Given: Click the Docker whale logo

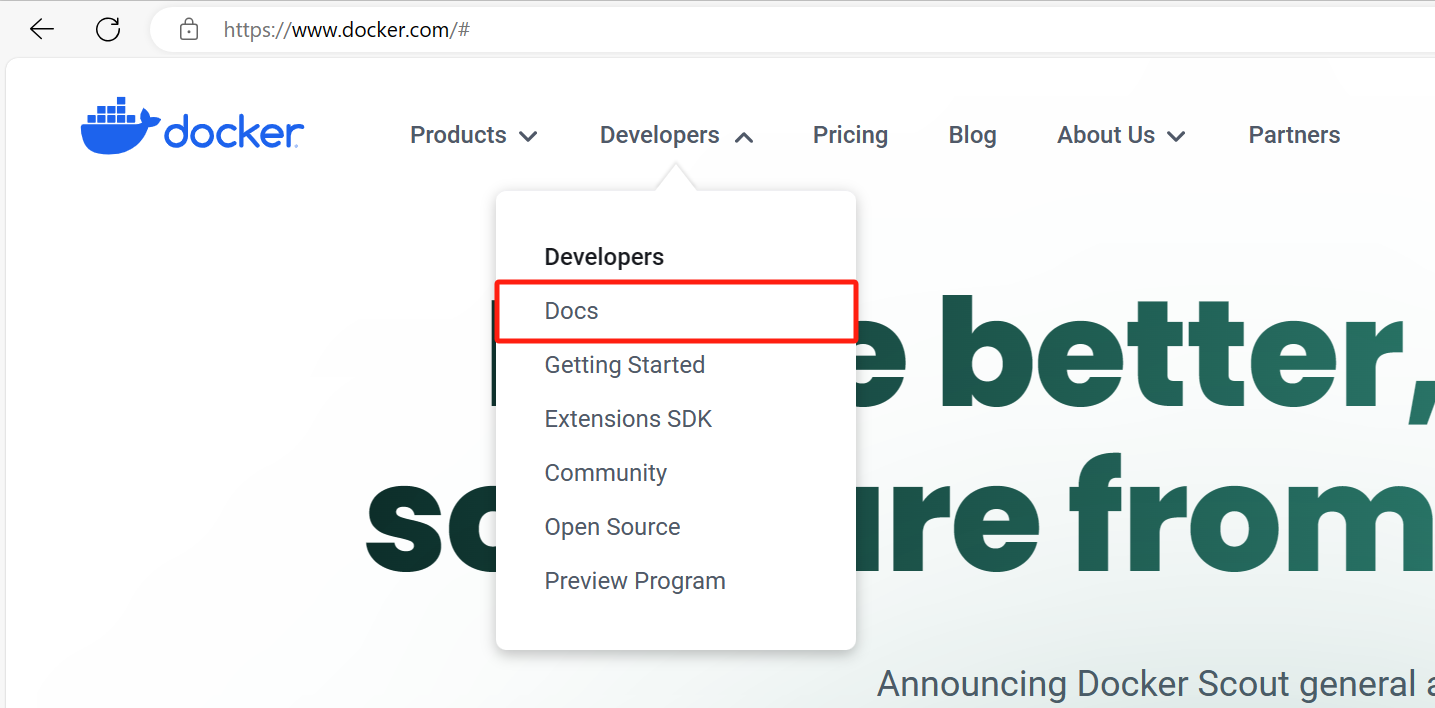Looking at the screenshot, I should [x=192, y=127].
